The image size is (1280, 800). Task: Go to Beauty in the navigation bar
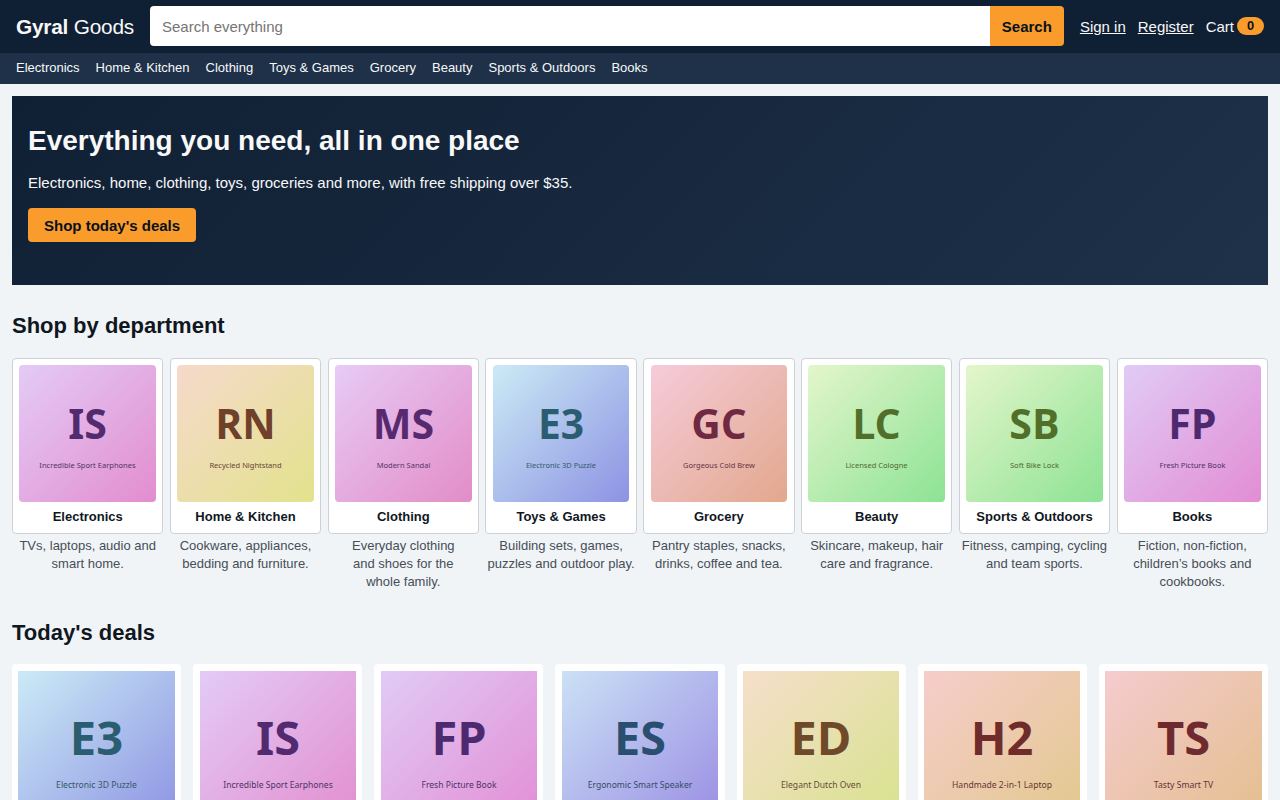point(452,68)
